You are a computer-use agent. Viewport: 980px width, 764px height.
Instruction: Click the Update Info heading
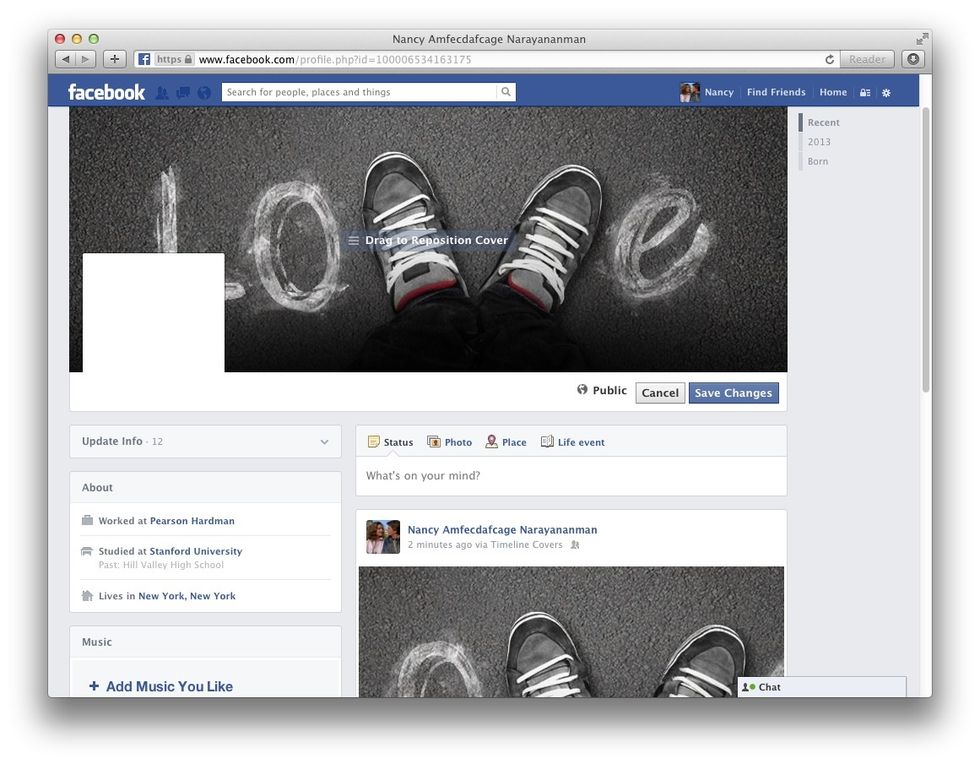(x=112, y=441)
